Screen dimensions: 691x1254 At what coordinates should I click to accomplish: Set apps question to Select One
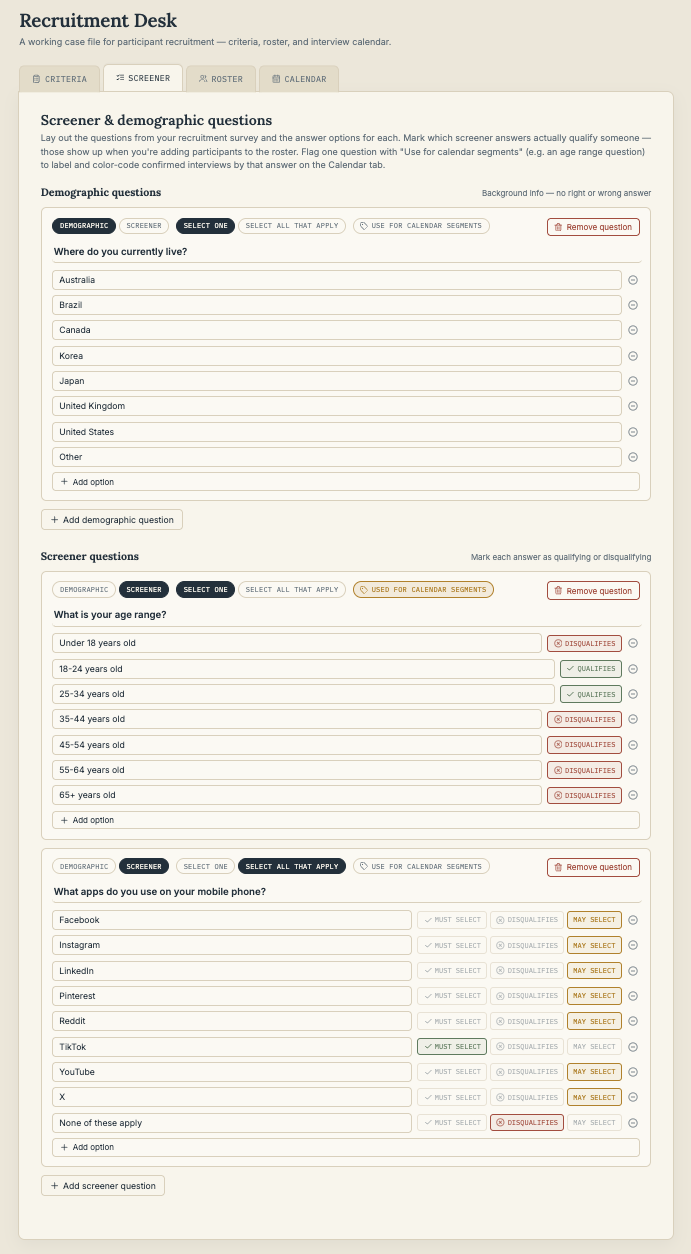tap(205, 866)
